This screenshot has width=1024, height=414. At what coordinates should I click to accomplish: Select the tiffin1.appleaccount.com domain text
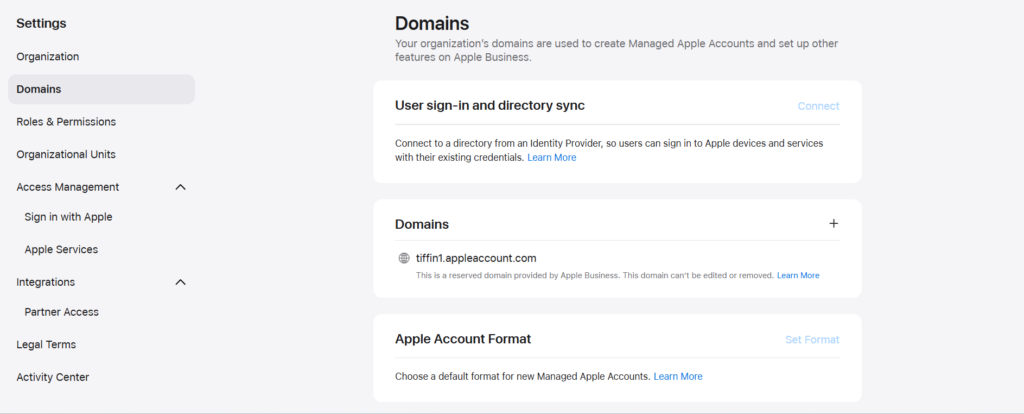point(476,258)
